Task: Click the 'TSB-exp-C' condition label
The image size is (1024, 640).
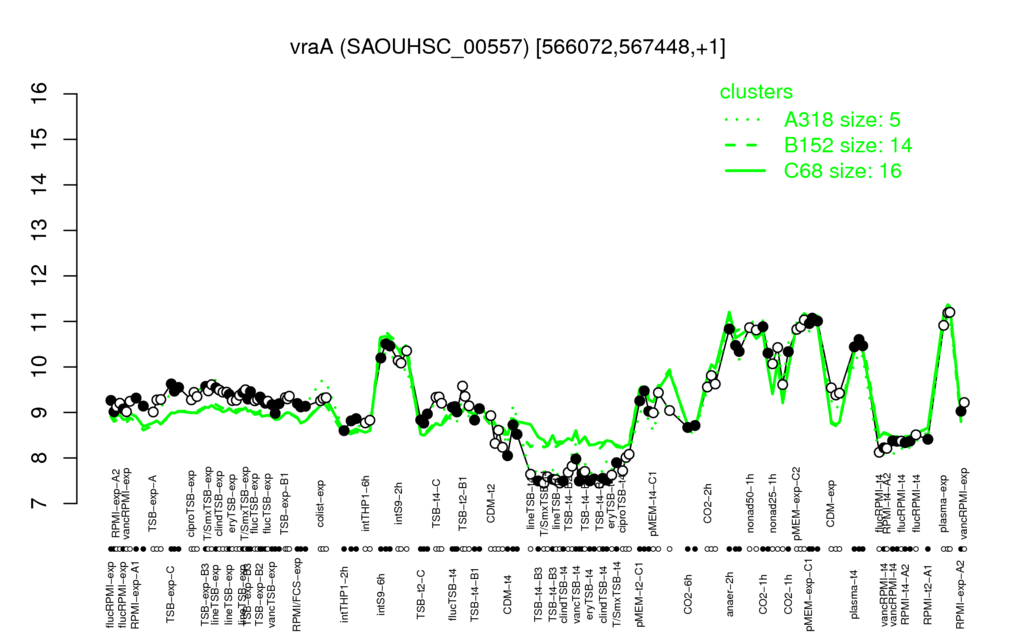Action: [170, 595]
